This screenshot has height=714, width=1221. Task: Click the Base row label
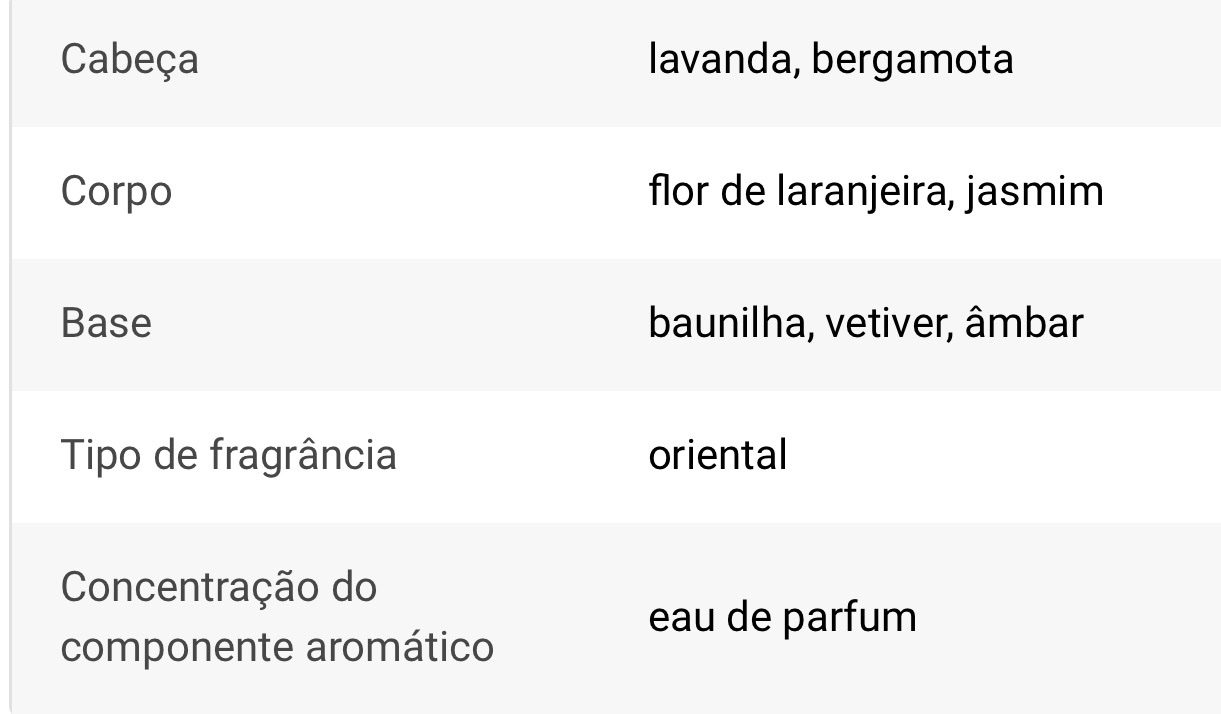pos(106,323)
